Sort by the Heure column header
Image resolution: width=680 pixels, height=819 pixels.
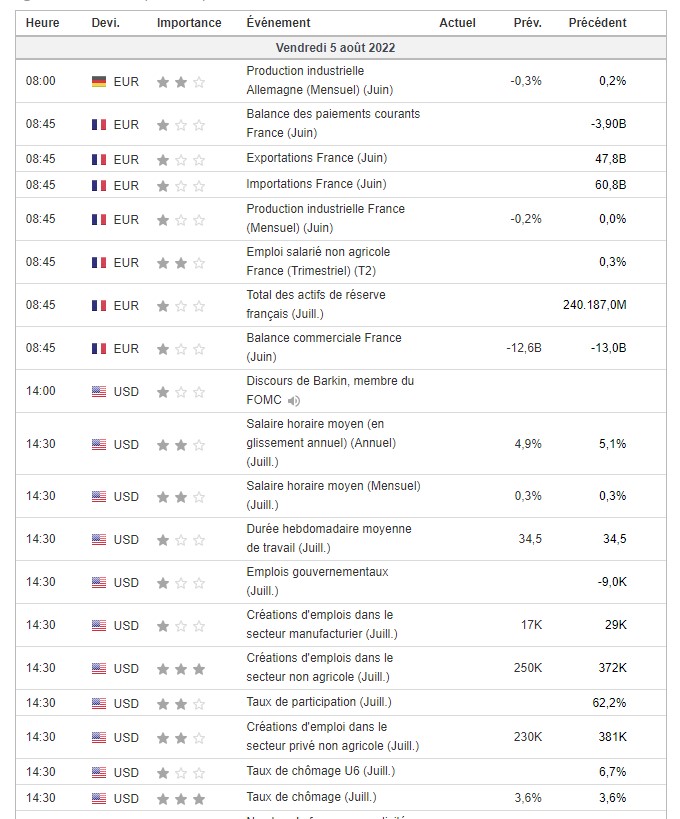tap(43, 23)
